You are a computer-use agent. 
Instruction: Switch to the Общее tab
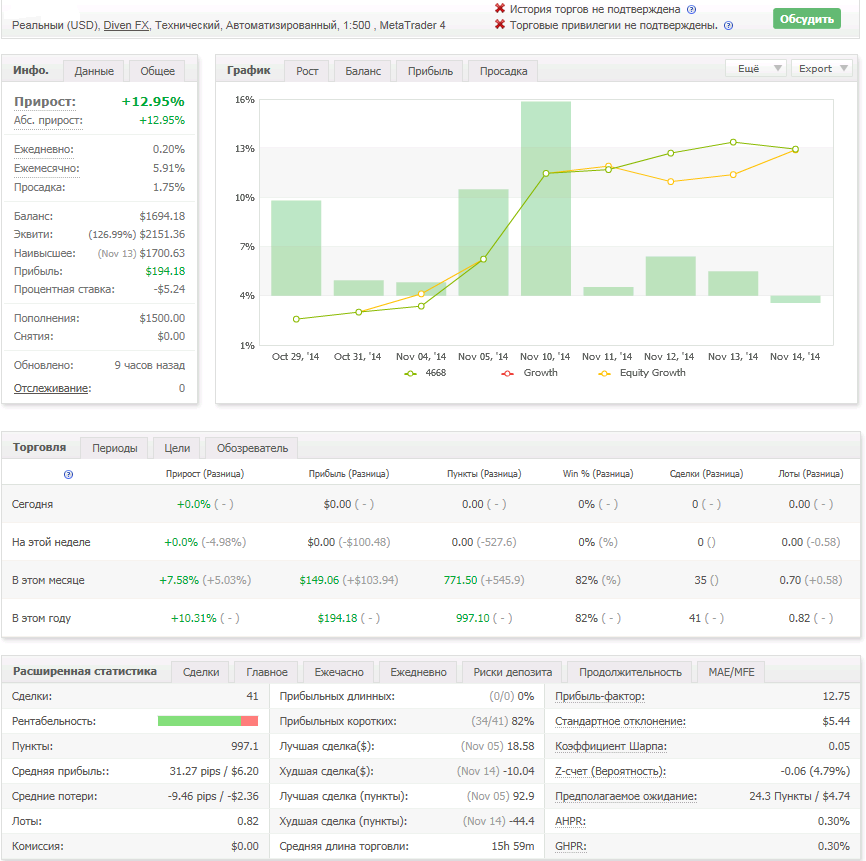(x=157, y=71)
